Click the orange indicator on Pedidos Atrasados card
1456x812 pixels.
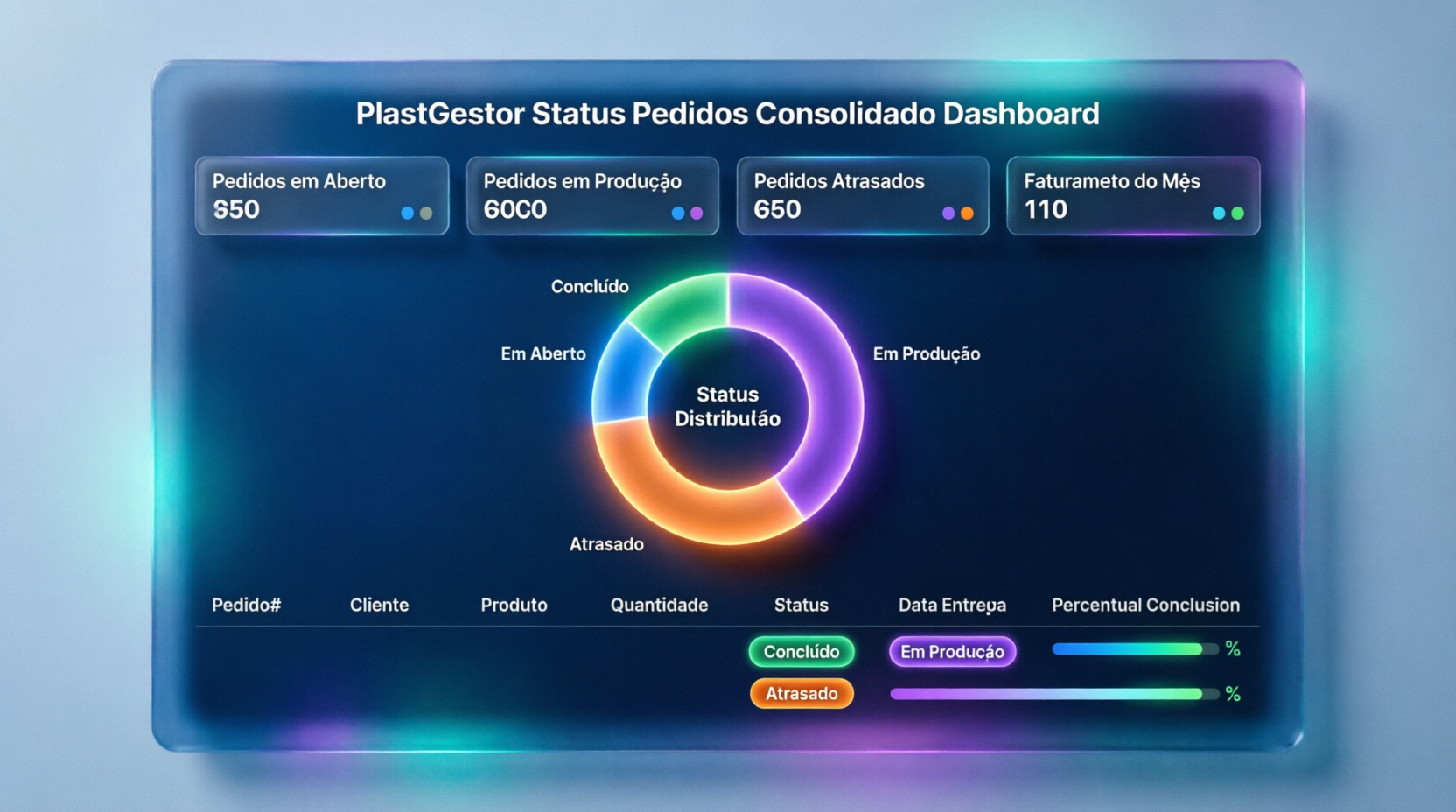coord(966,213)
